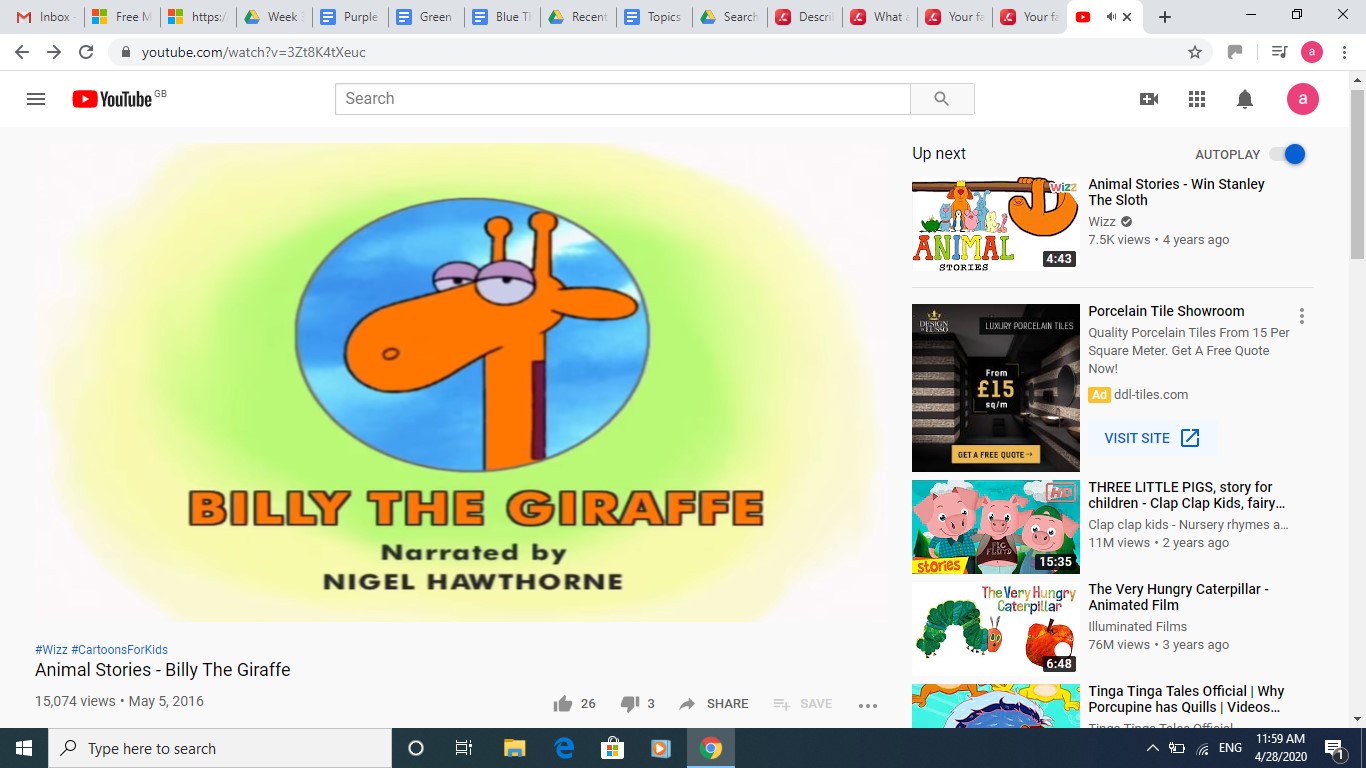The width and height of the screenshot is (1366, 768).
Task: Open Microsoft Store from the taskbar
Action: tap(612, 748)
